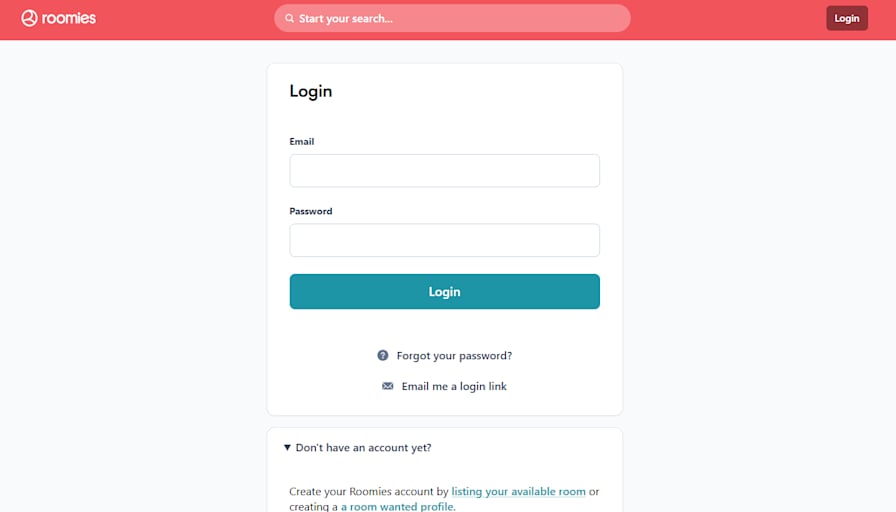Click the Login page heading
The image size is (896, 512).
coord(311,91)
